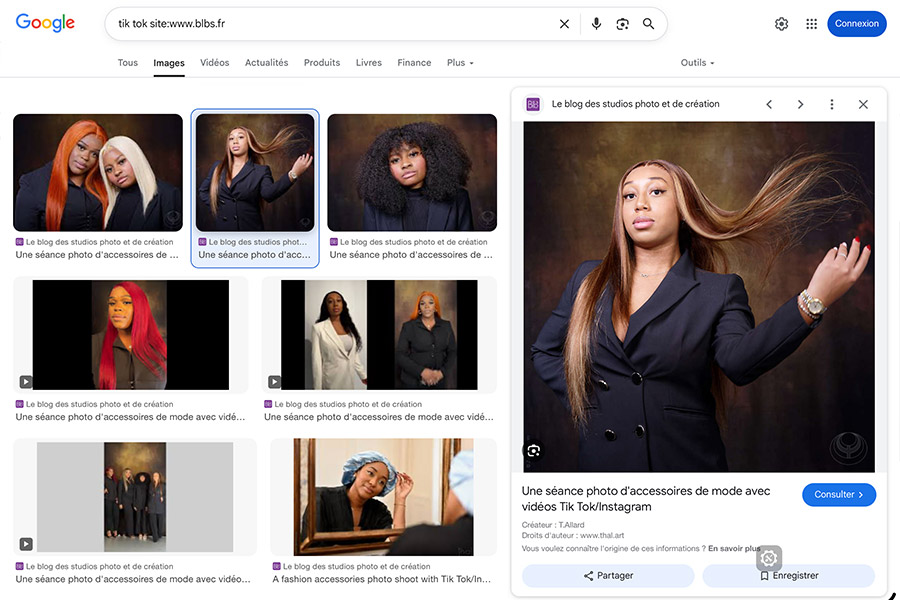Click the preview title 'Une séance photo d'accessoires de mode'
900x600 pixels.
coord(646,498)
